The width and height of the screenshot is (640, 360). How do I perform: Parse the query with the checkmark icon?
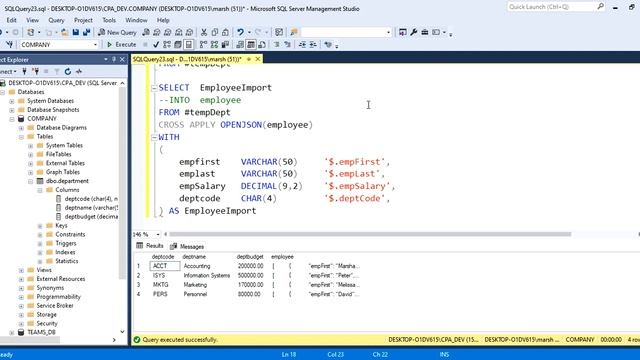[x=156, y=44]
